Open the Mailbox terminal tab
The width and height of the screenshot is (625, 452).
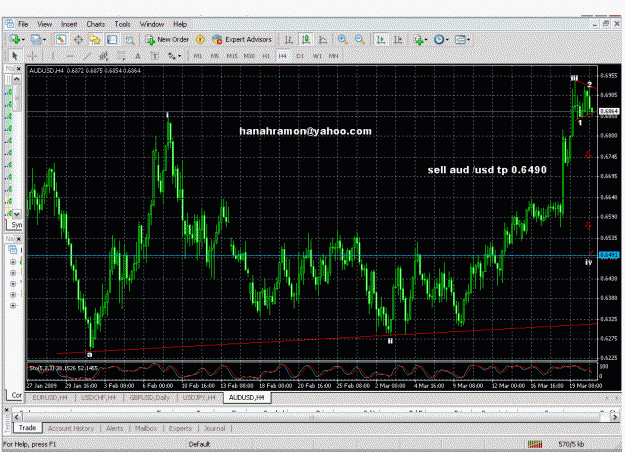coord(146,428)
